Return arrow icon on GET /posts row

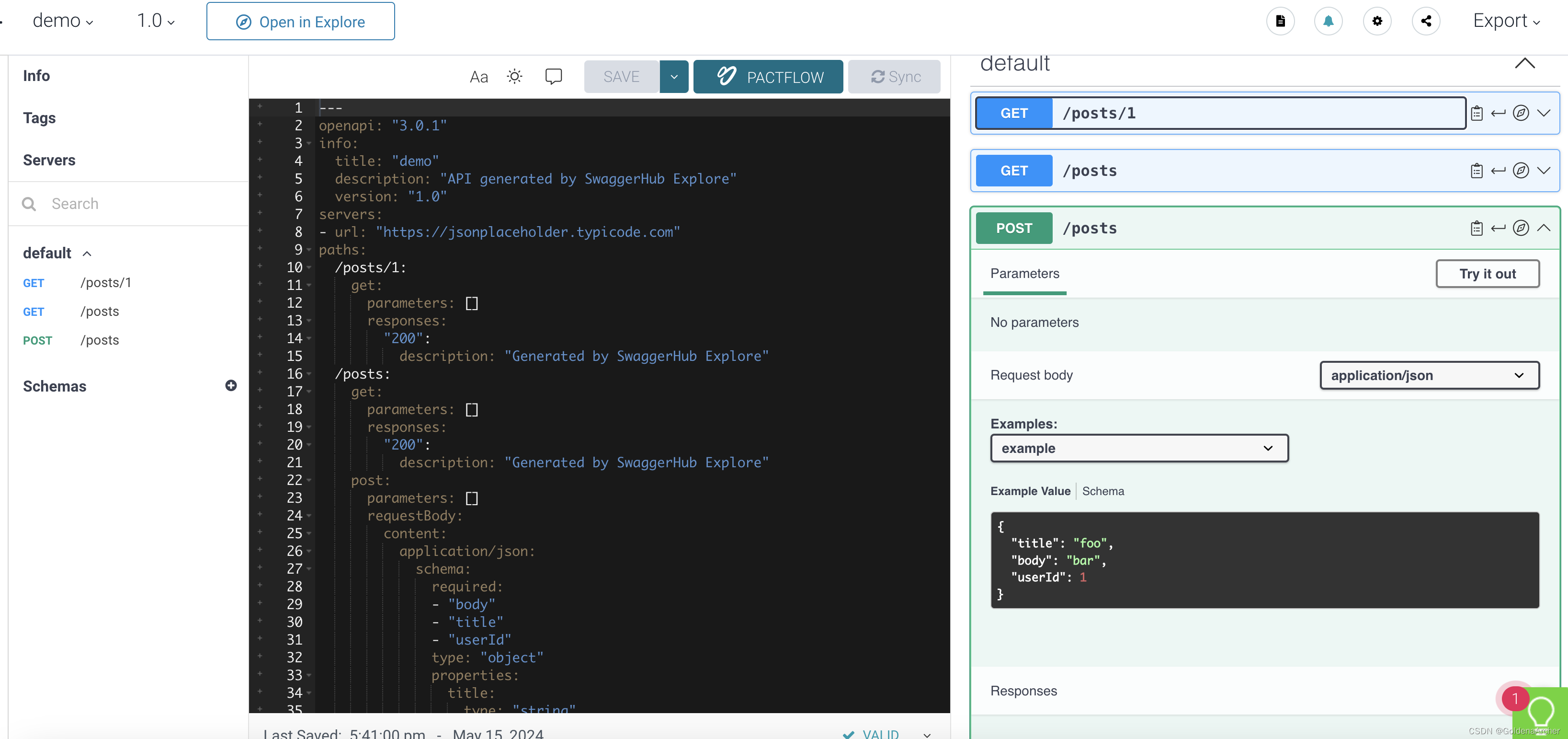pos(1498,171)
